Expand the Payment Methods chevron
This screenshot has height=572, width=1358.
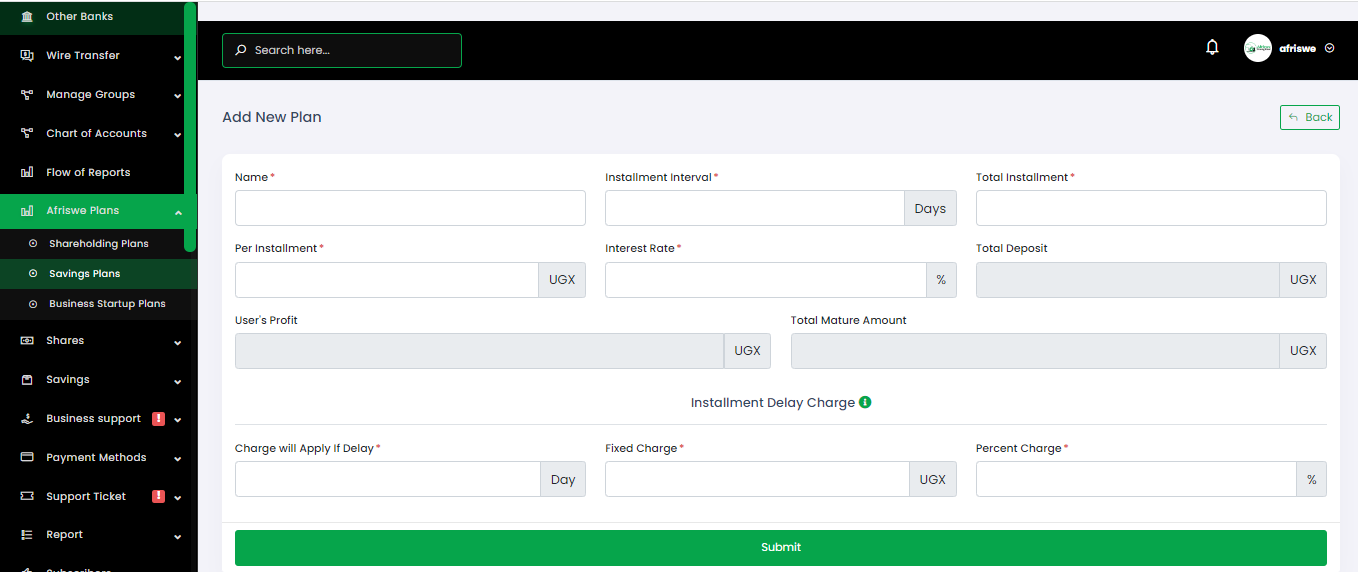coord(177,459)
